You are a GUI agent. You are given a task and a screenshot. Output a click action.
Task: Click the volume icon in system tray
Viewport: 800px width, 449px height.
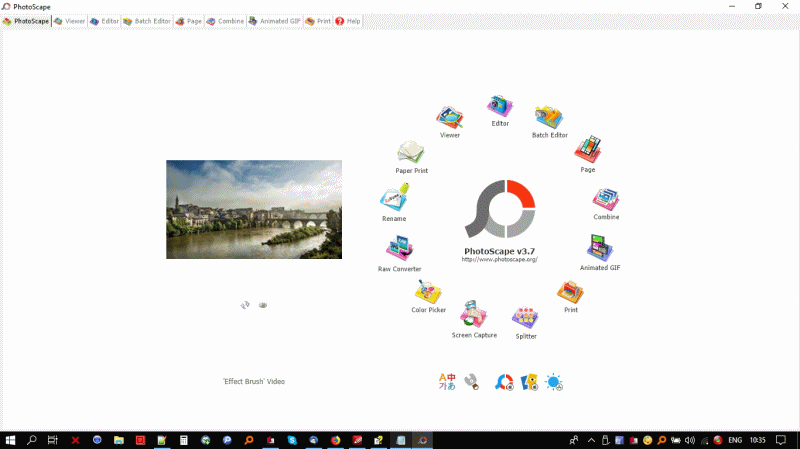(x=690, y=440)
